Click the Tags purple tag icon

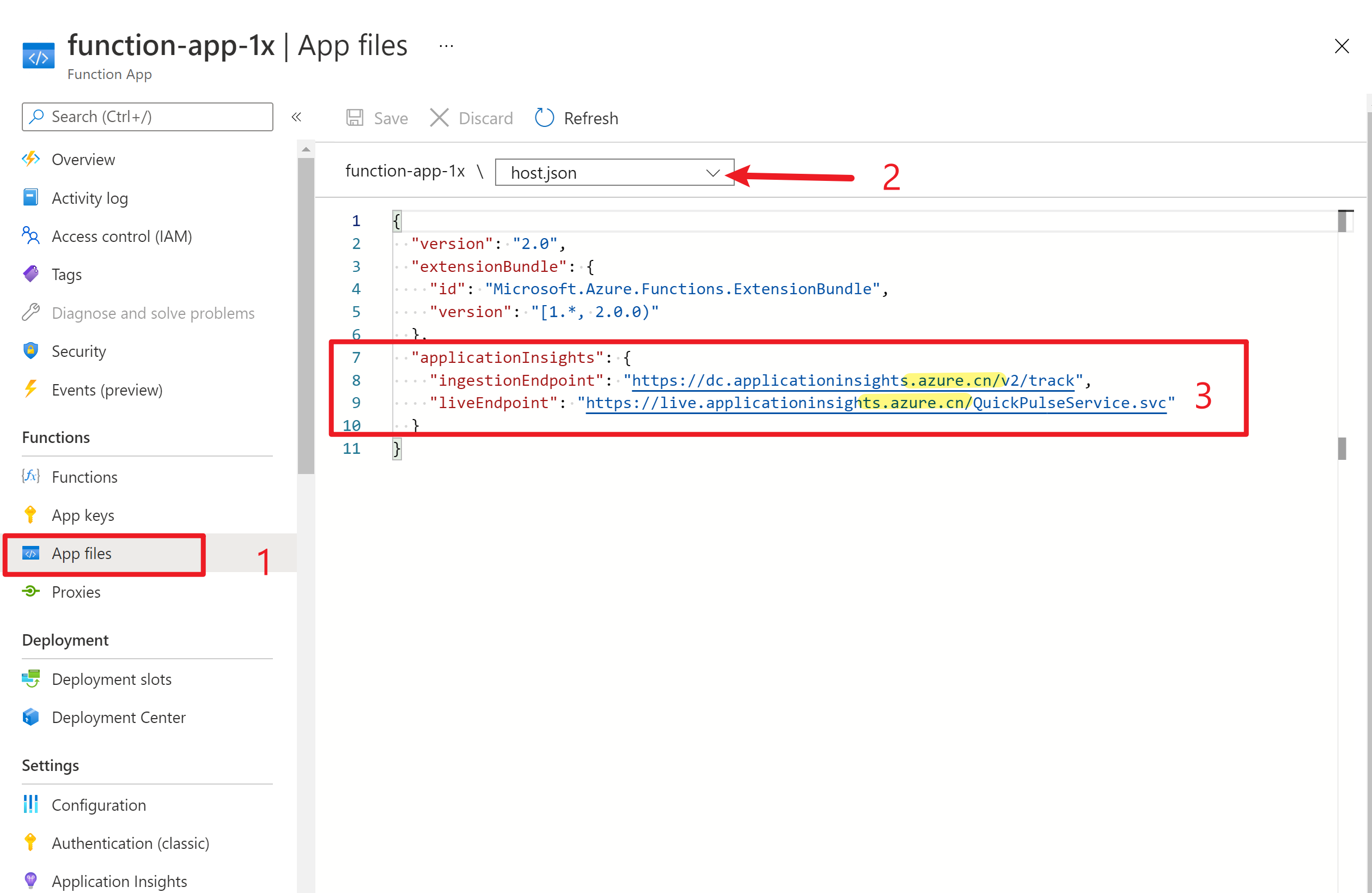point(31,275)
